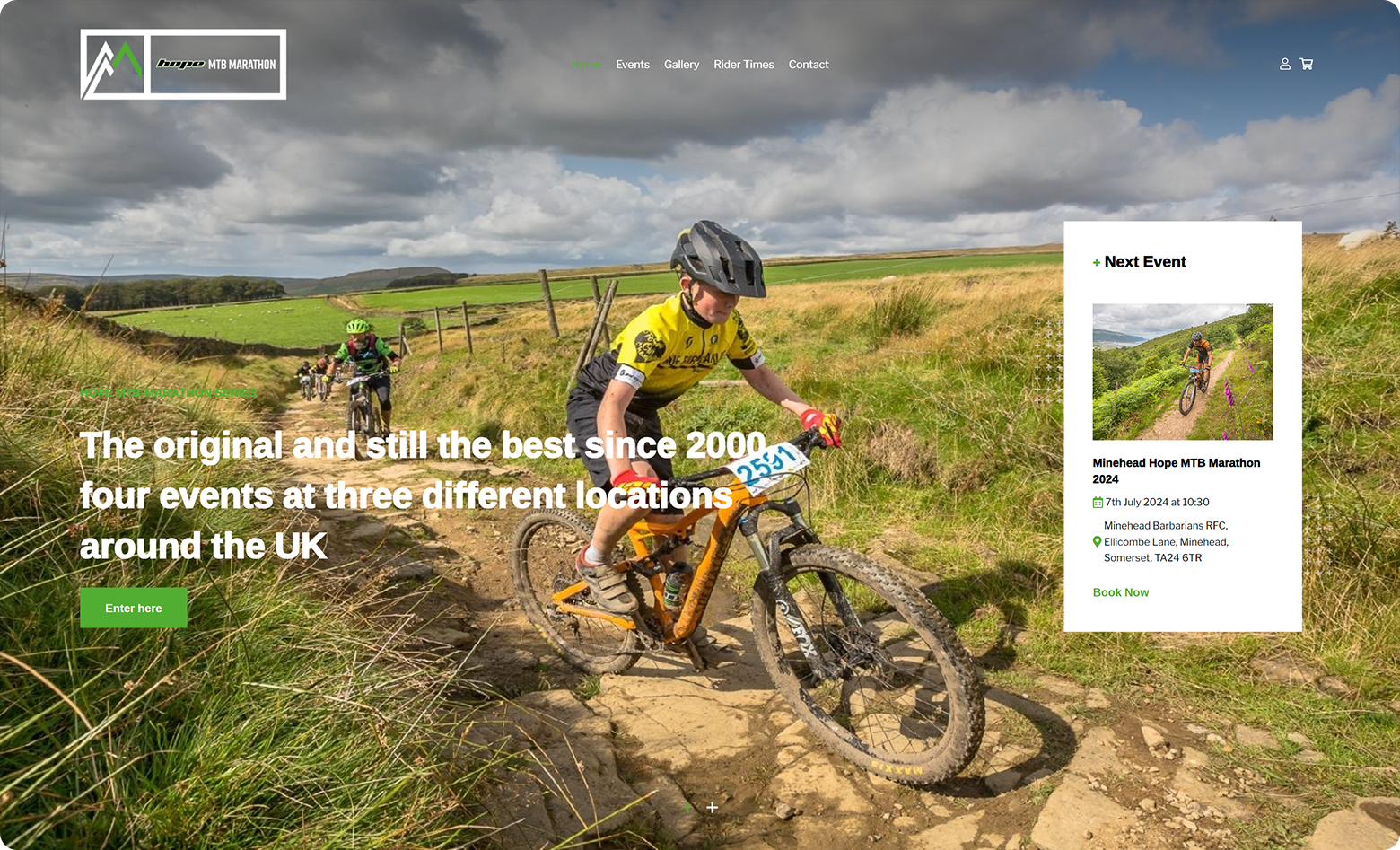The width and height of the screenshot is (1400, 850).
Task: Open the Contact page
Action: [x=809, y=65]
